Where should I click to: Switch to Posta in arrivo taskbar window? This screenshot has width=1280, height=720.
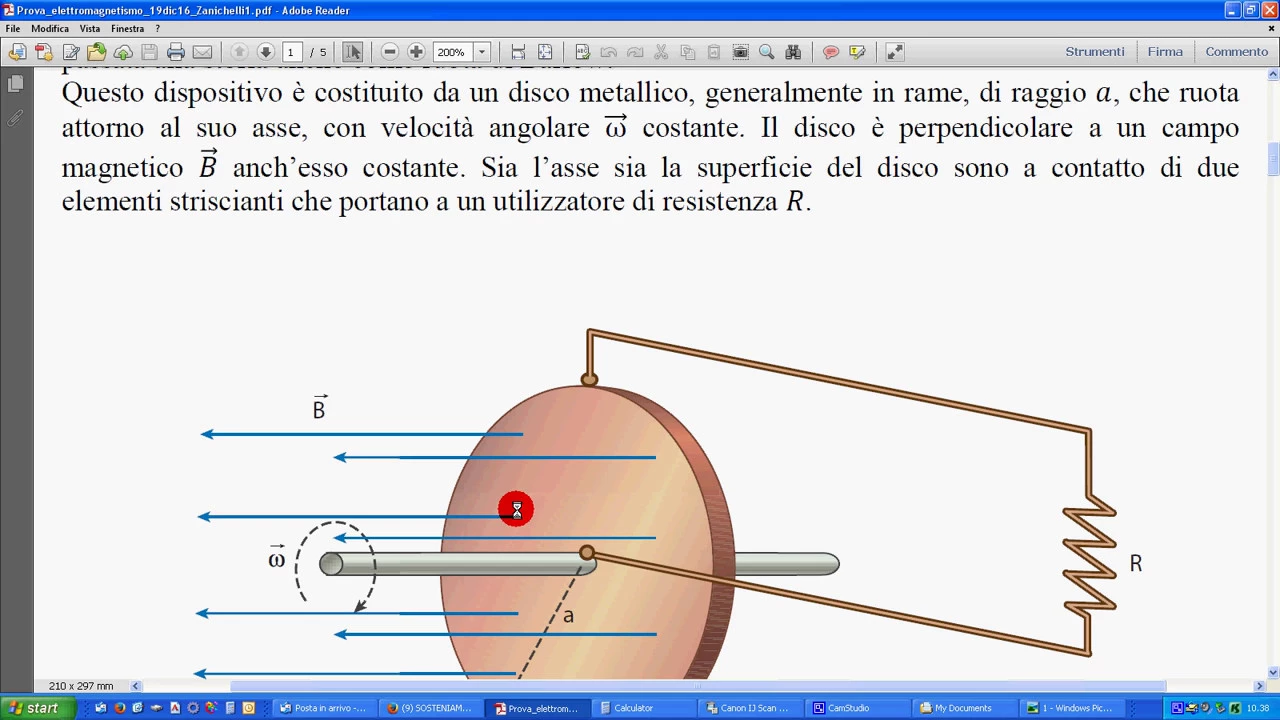tap(323, 708)
